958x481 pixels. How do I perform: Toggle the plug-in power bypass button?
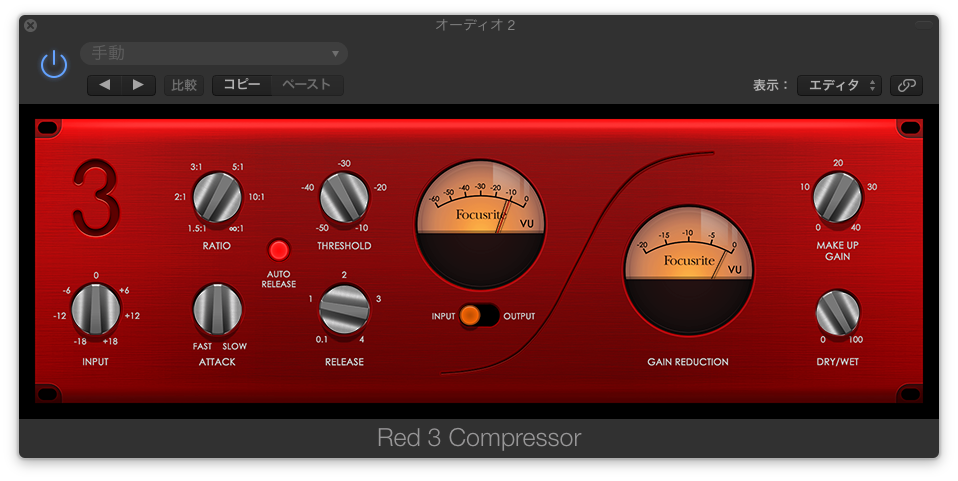(54, 65)
